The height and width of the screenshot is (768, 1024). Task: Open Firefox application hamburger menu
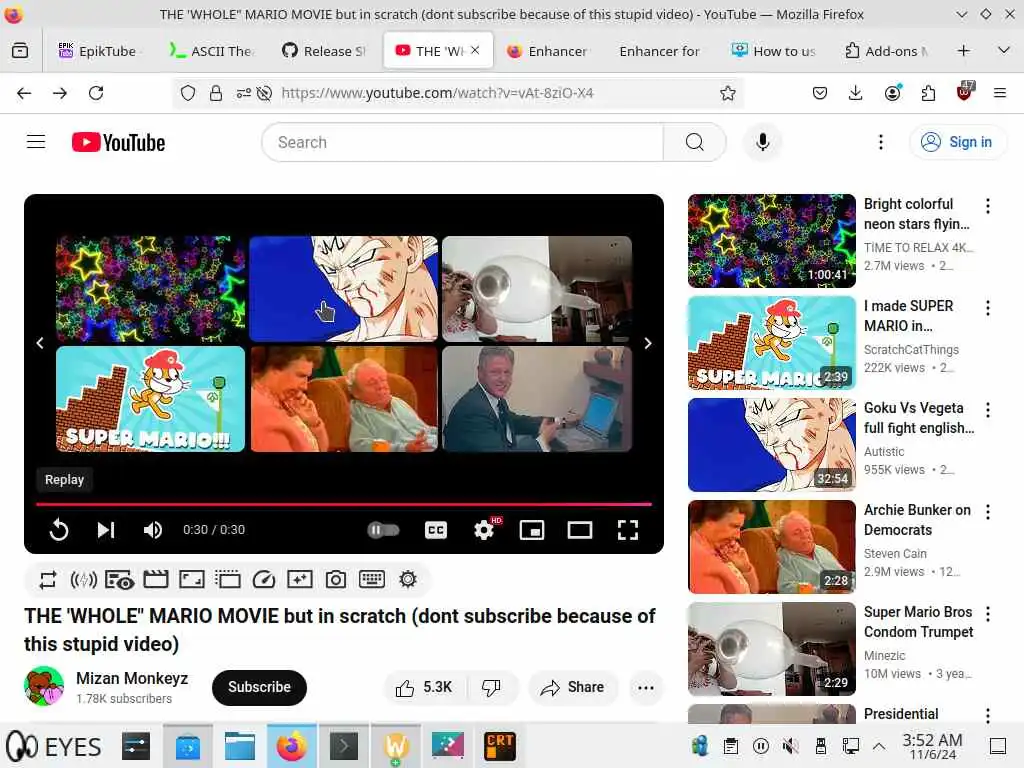[x=1000, y=93]
